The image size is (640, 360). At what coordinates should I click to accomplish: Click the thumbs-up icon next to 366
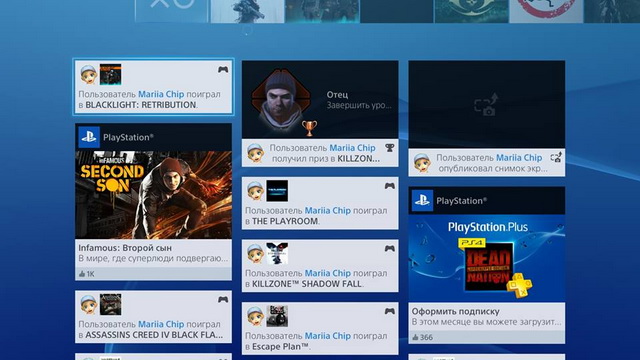tap(415, 337)
